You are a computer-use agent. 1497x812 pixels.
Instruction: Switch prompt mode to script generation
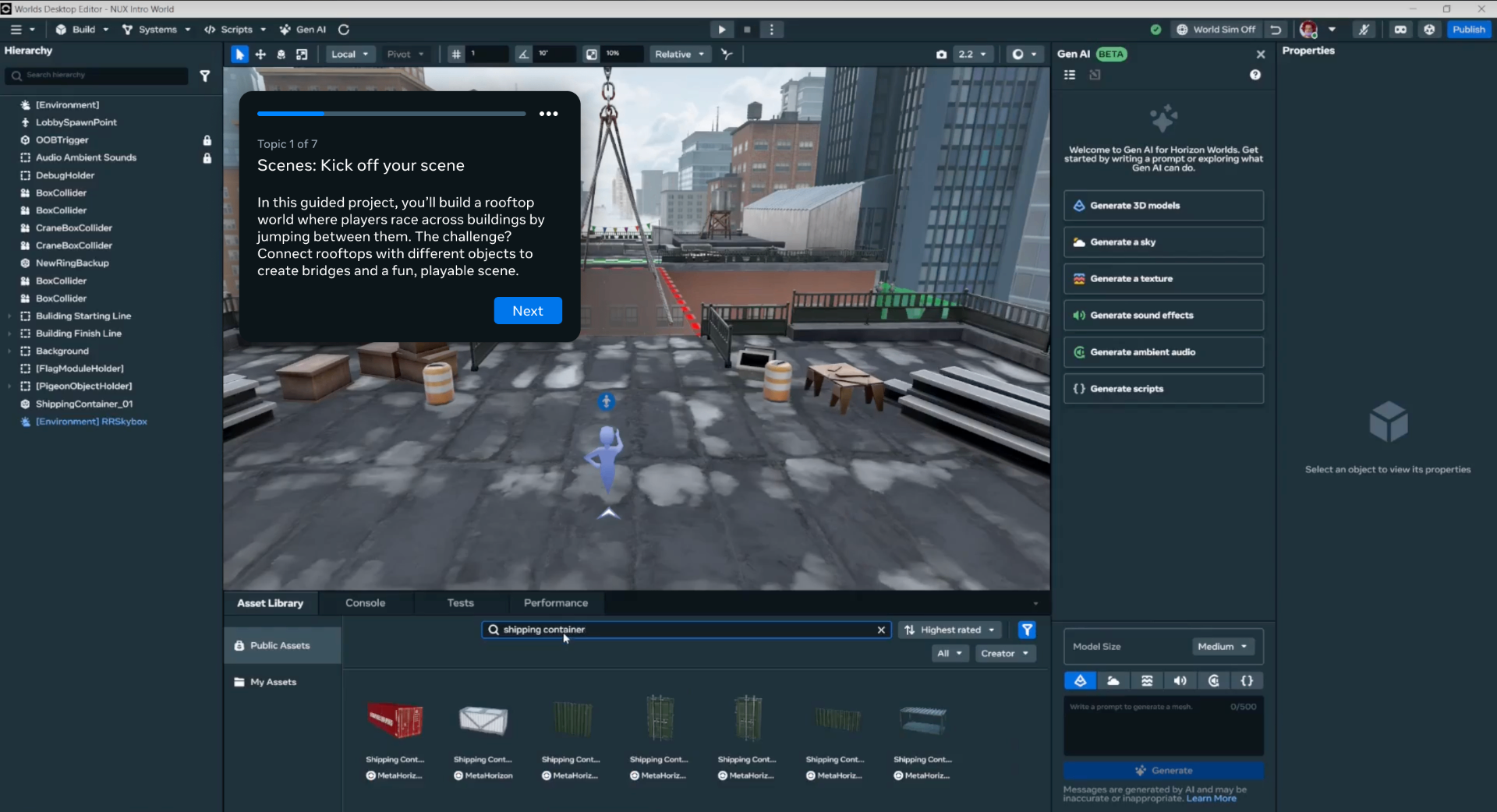(x=1247, y=681)
